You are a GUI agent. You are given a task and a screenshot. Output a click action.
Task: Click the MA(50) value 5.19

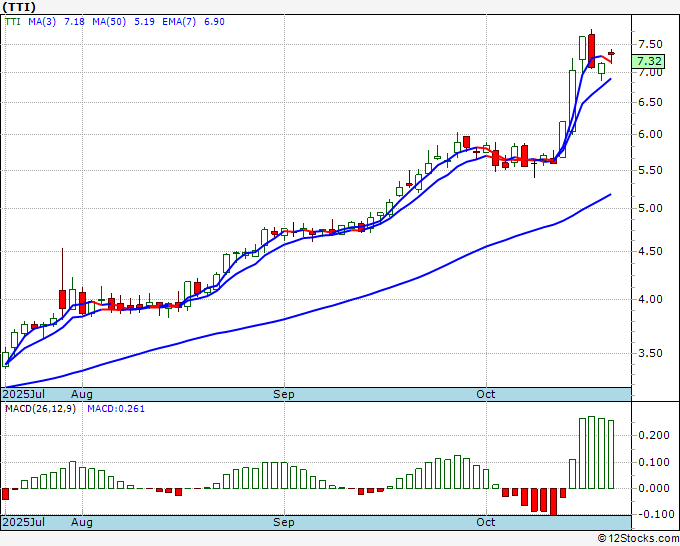coord(144,21)
